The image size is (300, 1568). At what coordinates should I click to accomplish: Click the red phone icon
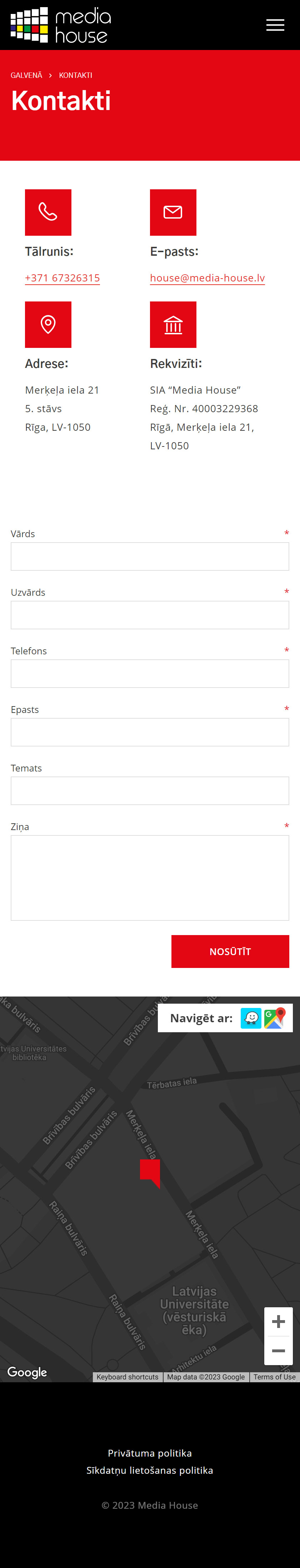pos(48,213)
